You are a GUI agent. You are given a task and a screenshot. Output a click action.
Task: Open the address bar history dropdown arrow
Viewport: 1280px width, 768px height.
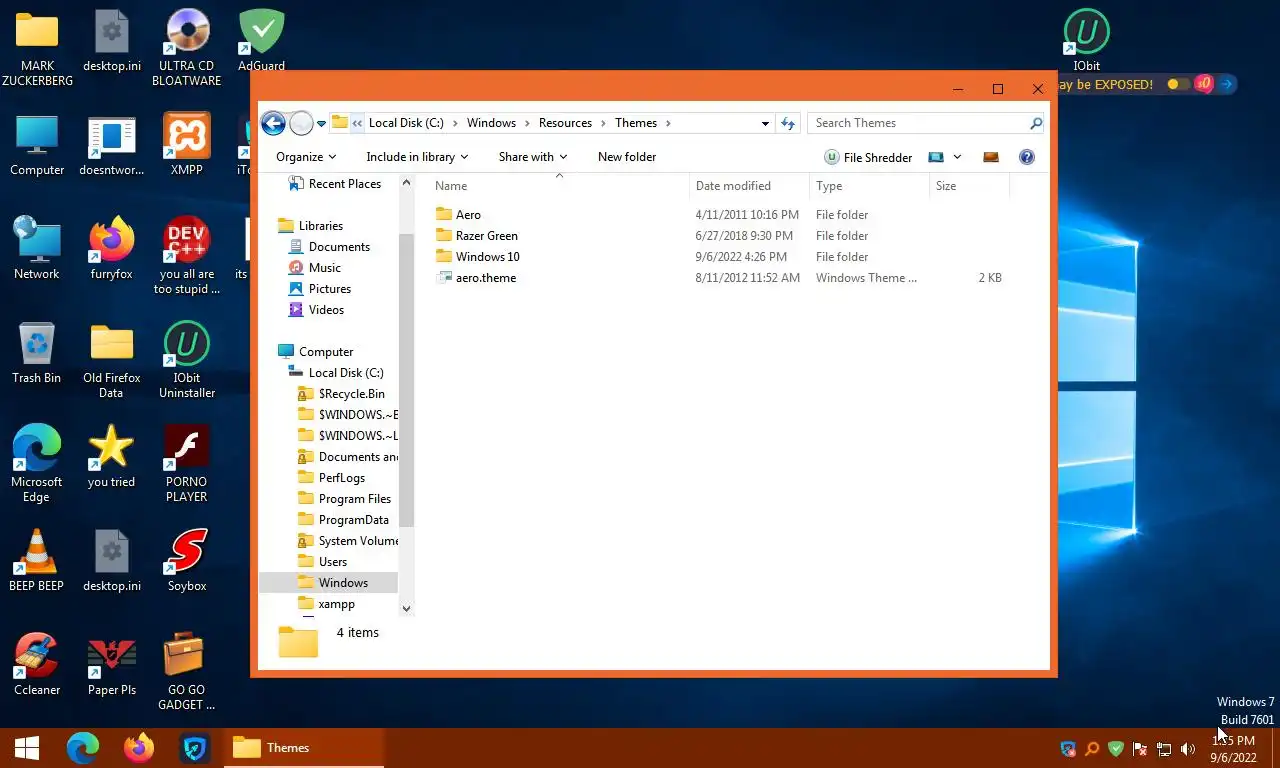765,123
